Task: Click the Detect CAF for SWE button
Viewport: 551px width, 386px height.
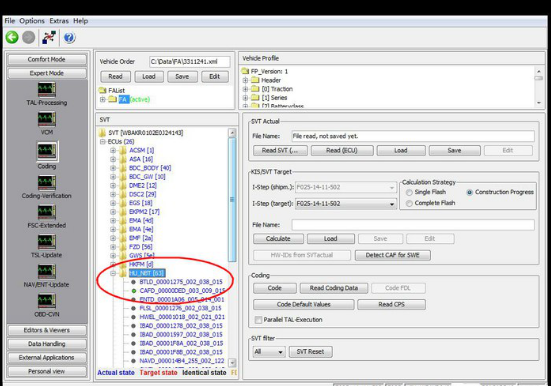Action: point(393,255)
